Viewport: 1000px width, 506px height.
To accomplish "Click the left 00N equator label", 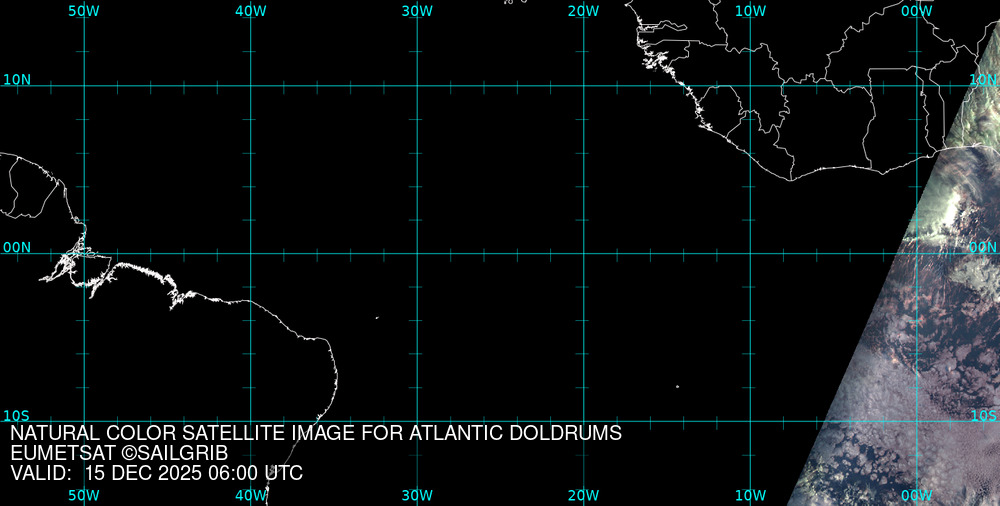I will [16, 247].
